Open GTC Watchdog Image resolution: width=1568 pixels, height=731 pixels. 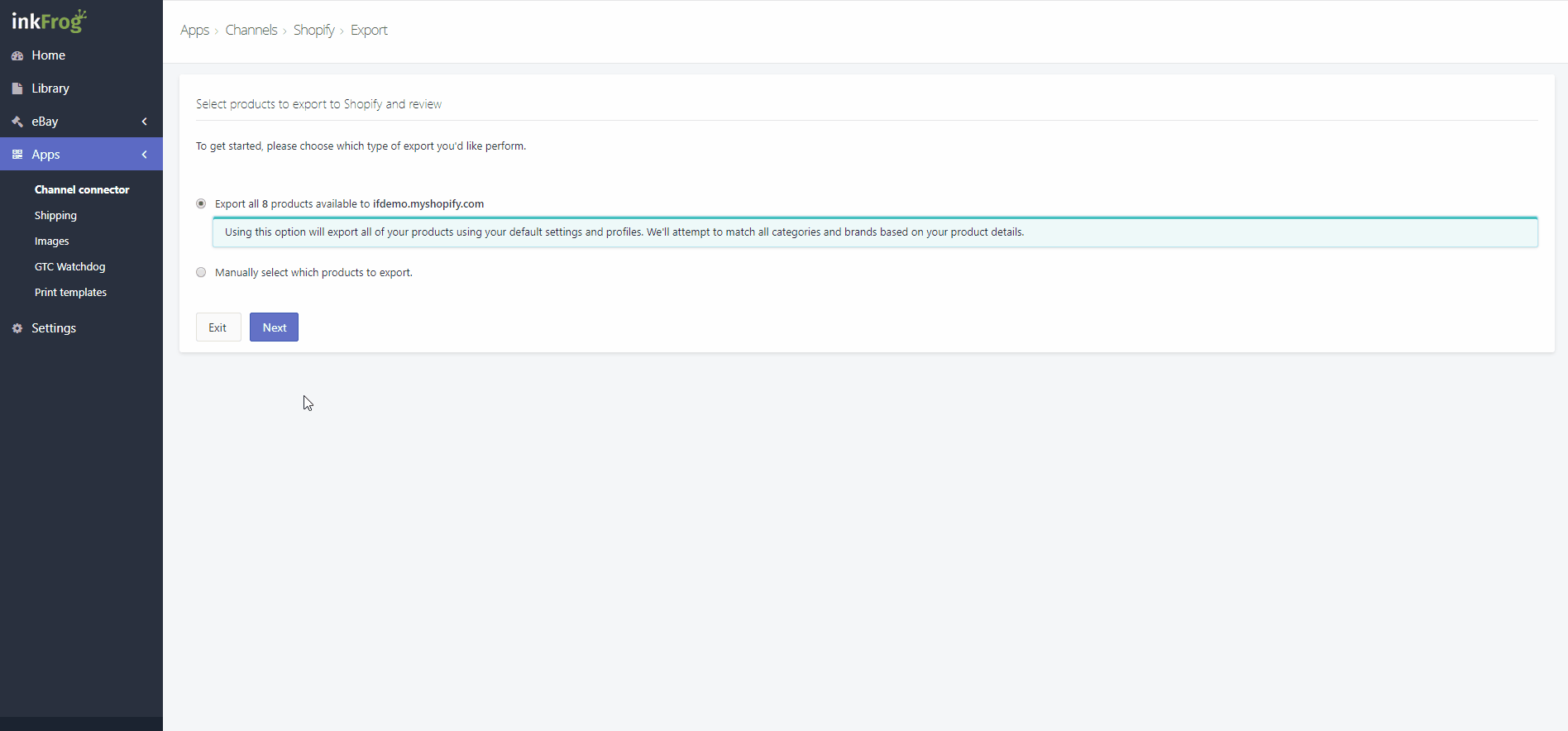tap(69, 266)
